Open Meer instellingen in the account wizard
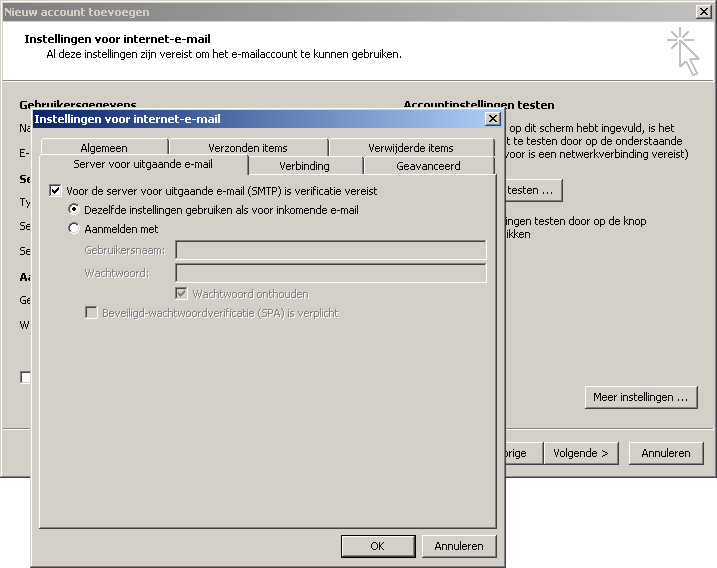 pyautogui.click(x=640, y=397)
